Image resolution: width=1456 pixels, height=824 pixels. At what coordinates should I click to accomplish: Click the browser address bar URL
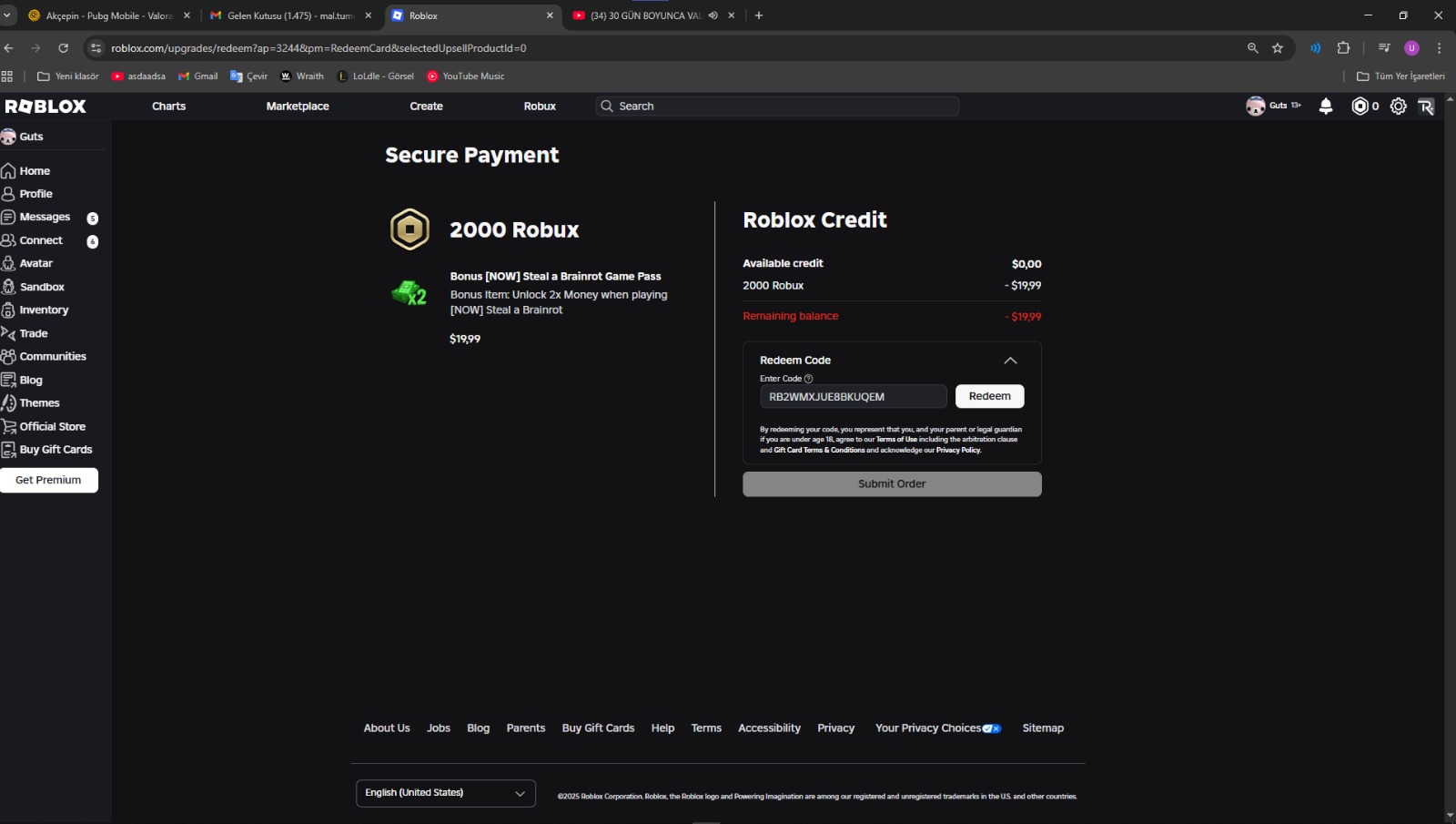318,48
